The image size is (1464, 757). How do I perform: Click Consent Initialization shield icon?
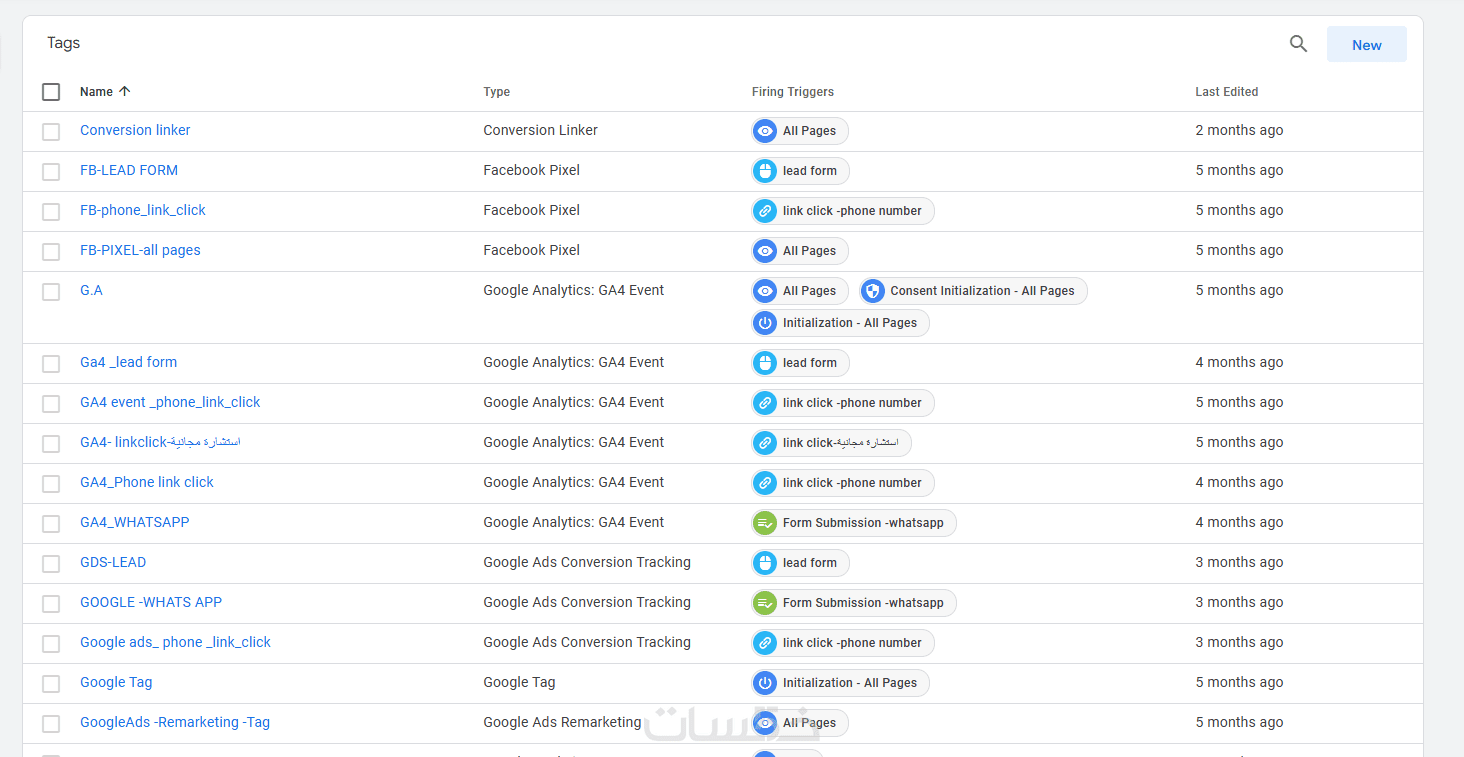[x=873, y=291]
